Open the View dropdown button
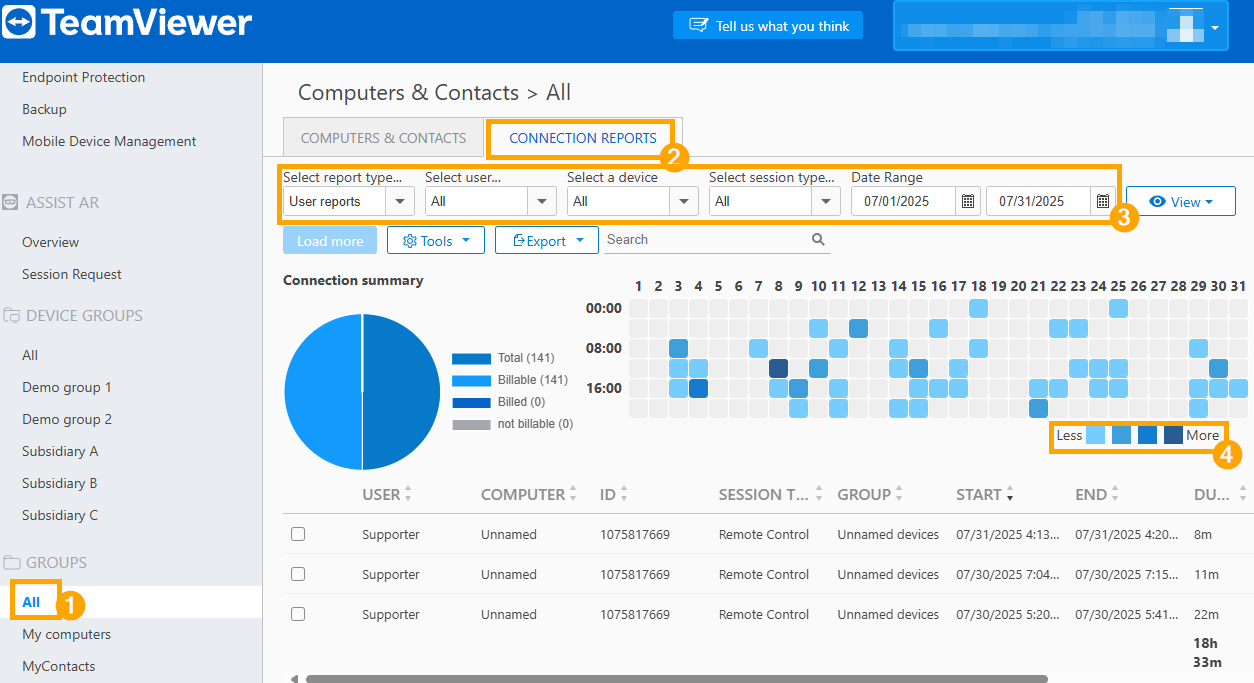1254x683 pixels. coord(1181,201)
